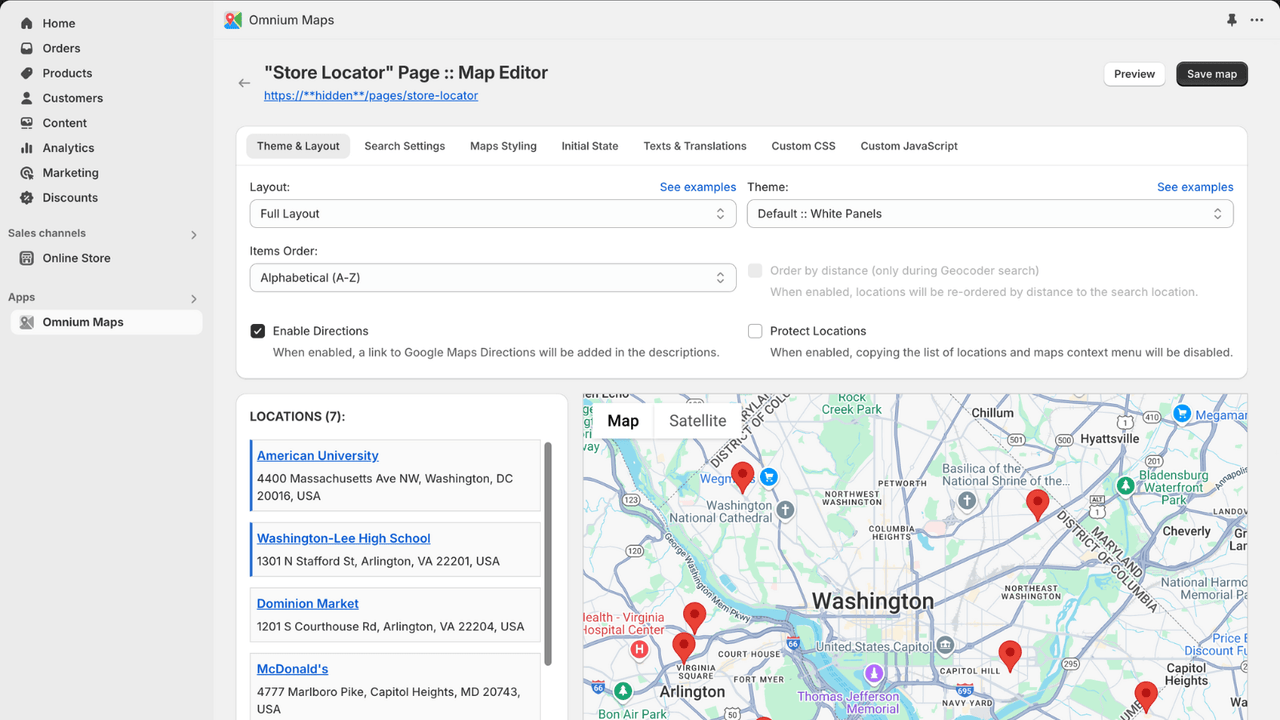
Task: Open the three-dot more options menu
Action: coord(1257,20)
